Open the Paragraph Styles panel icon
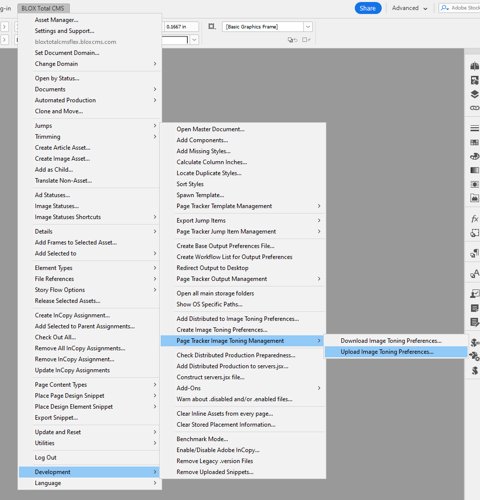Viewport: 480px width, 500px height. click(474, 253)
